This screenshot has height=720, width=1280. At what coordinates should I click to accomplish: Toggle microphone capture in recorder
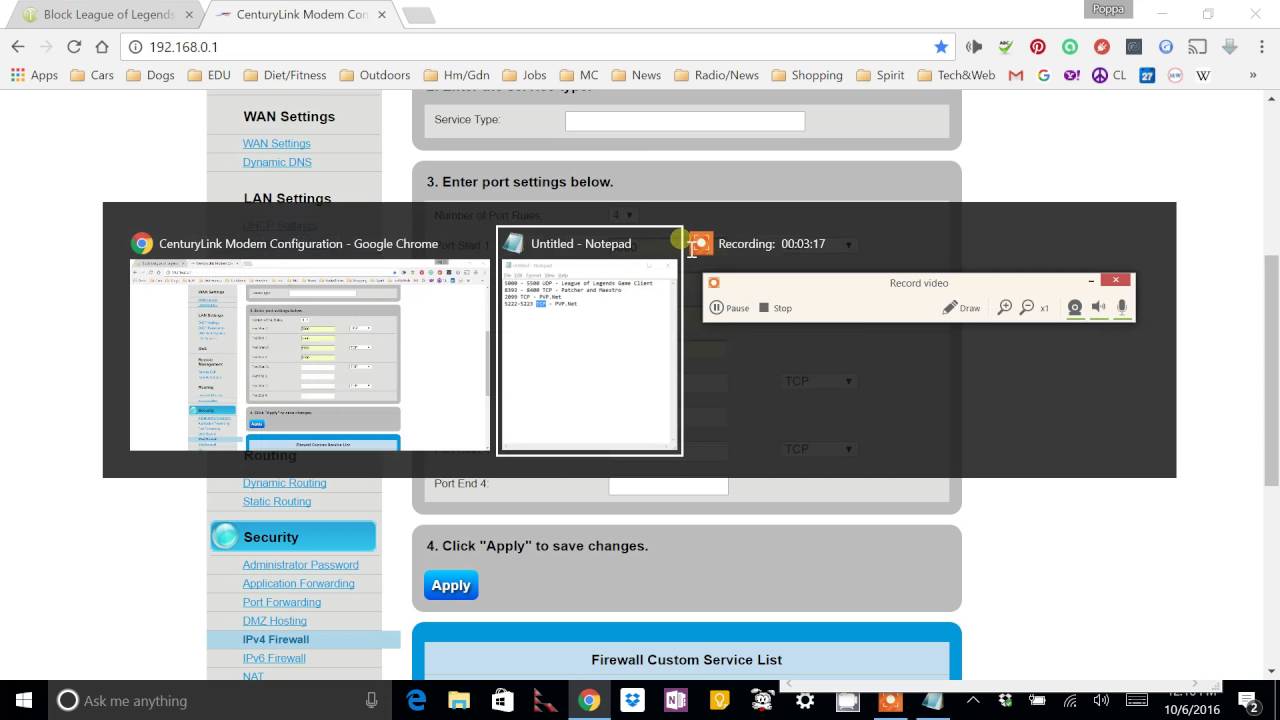pyautogui.click(x=1122, y=308)
